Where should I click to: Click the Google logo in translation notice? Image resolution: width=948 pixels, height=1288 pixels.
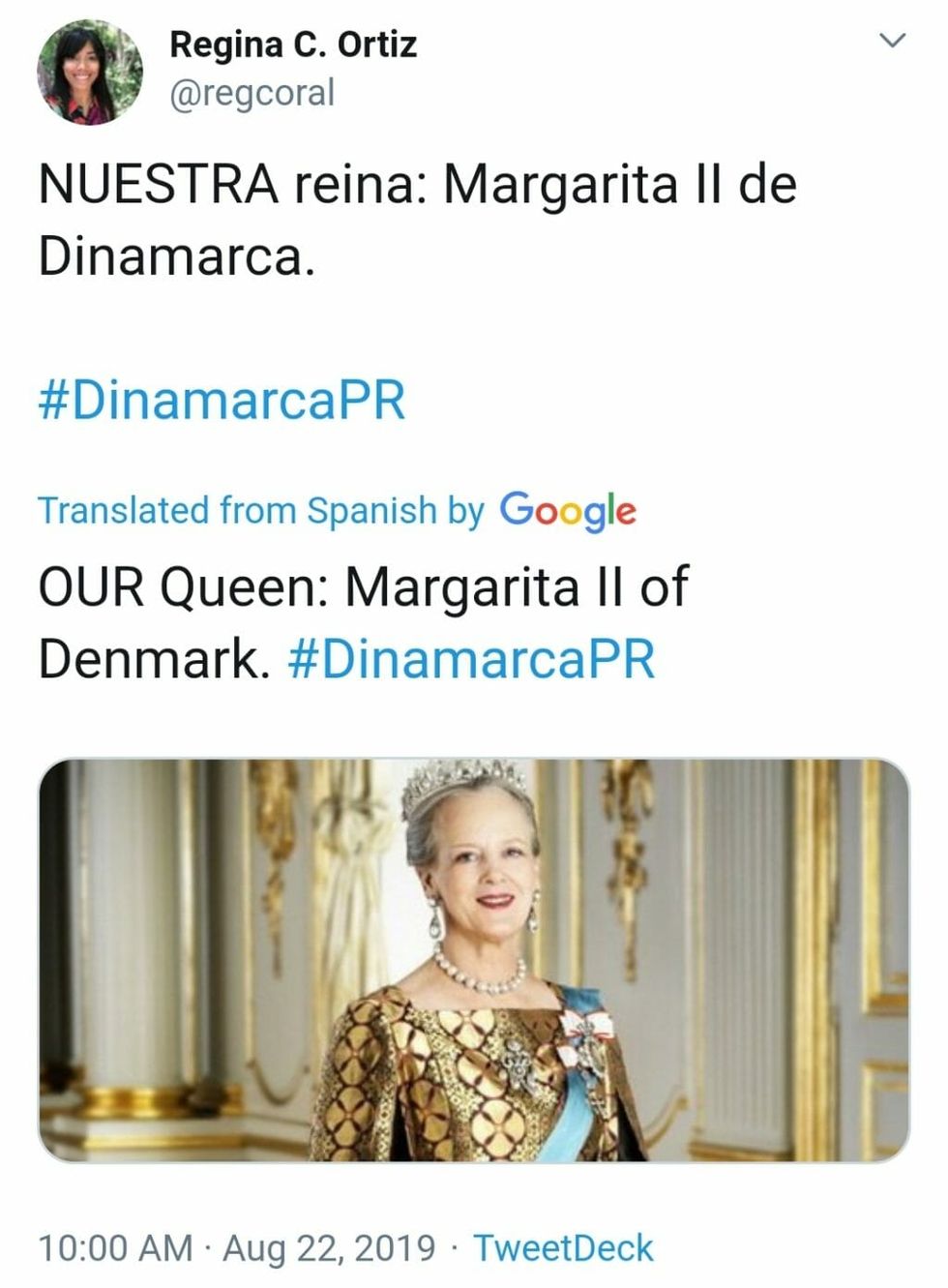tap(568, 510)
